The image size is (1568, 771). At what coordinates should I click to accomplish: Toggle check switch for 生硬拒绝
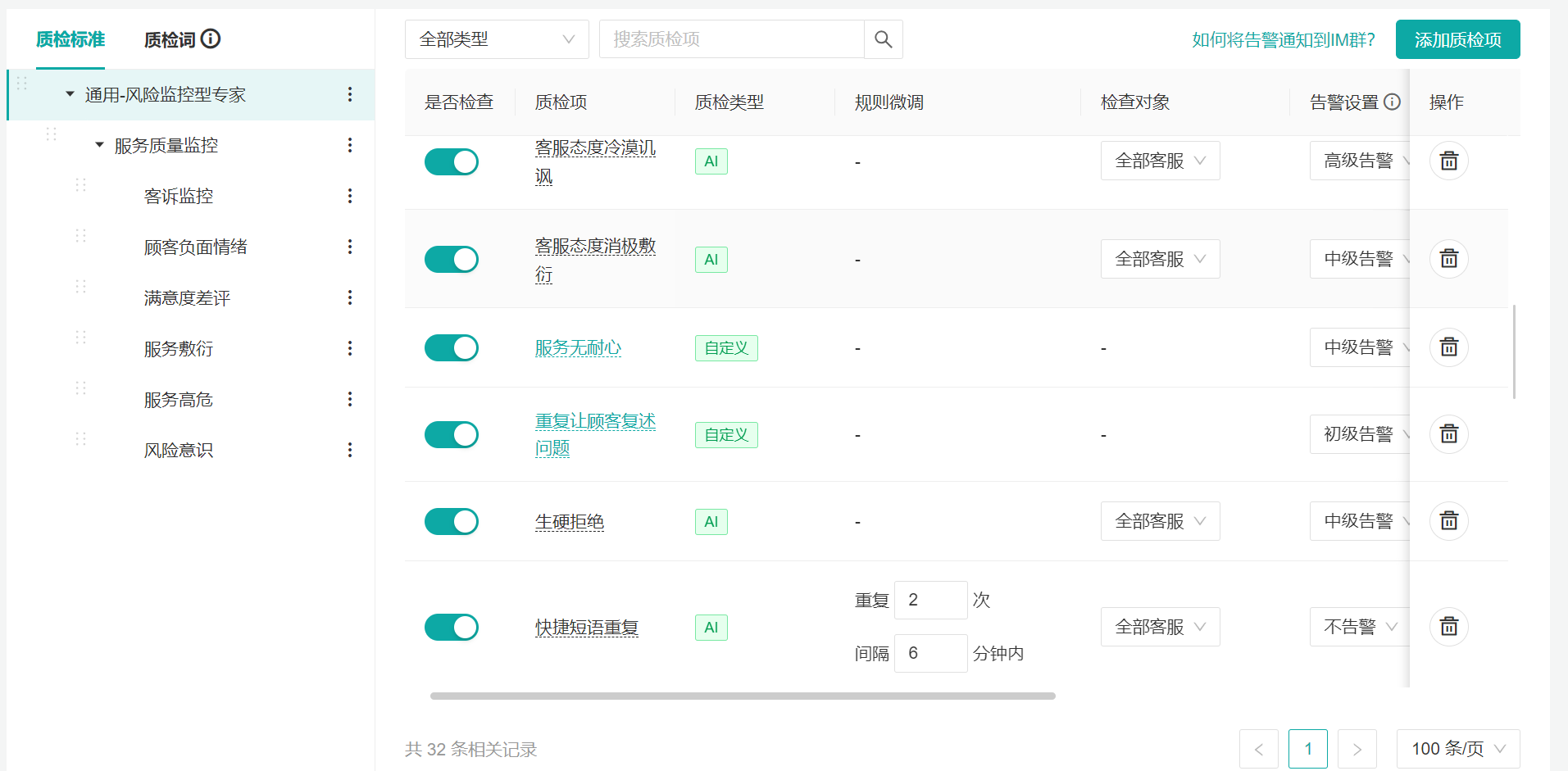(452, 521)
